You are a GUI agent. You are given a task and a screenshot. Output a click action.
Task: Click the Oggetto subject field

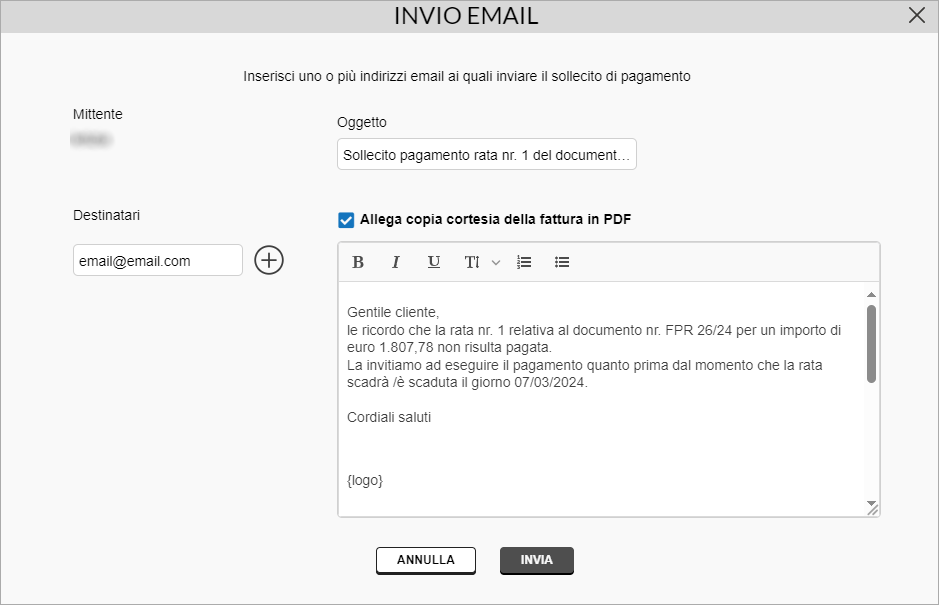coord(486,155)
